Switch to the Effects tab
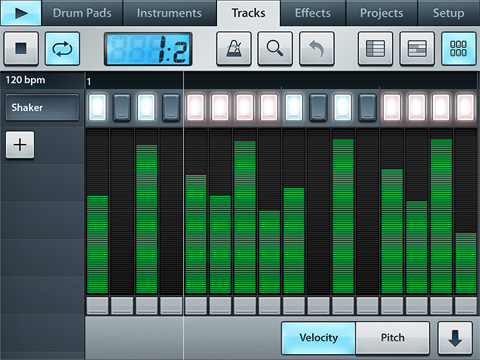Image resolution: width=480 pixels, height=360 pixels. coord(313,13)
